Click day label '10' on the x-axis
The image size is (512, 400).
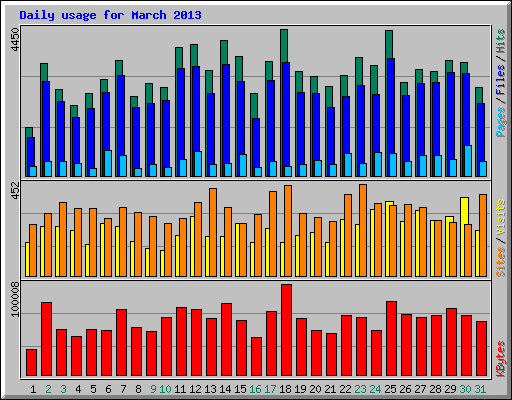(165, 389)
